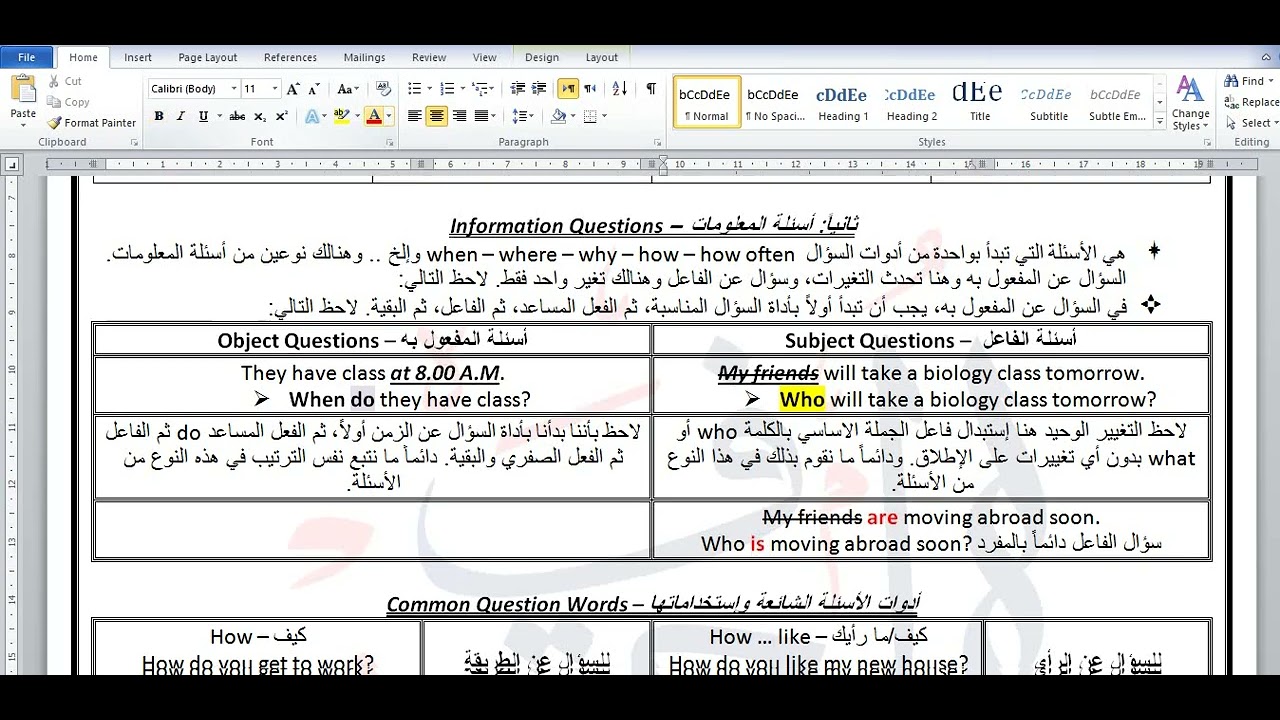This screenshot has width=1280, height=720.
Task: Apply Heading 2 style
Action: (911, 103)
